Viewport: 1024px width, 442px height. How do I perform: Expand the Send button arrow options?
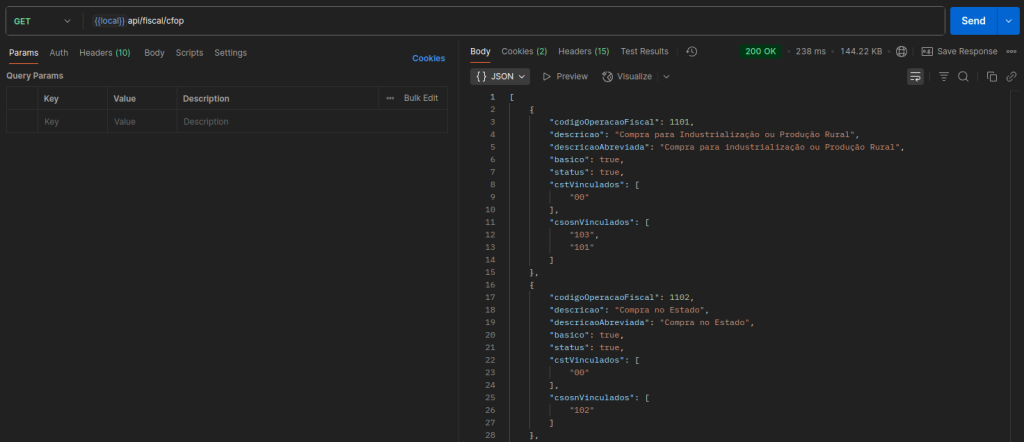pos(1006,21)
